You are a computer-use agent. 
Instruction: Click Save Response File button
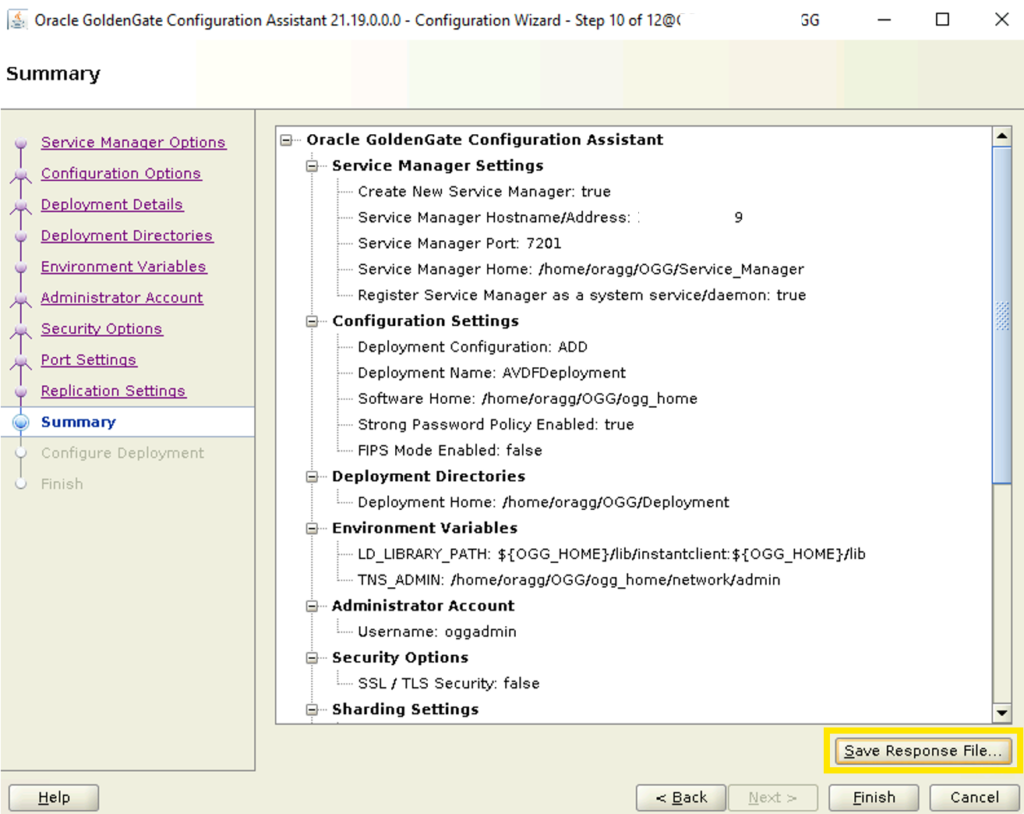(922, 751)
